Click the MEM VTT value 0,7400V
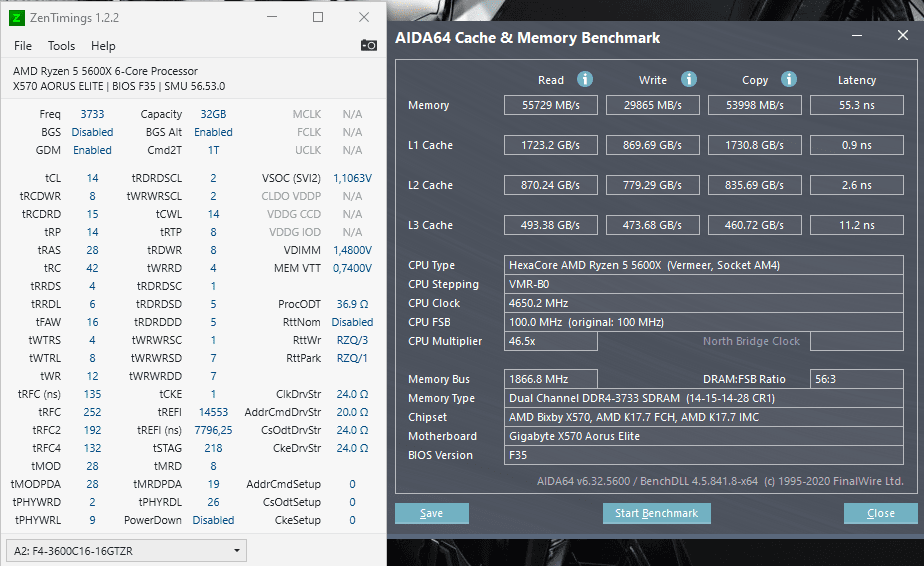Image resolution: width=924 pixels, height=566 pixels. [x=352, y=268]
